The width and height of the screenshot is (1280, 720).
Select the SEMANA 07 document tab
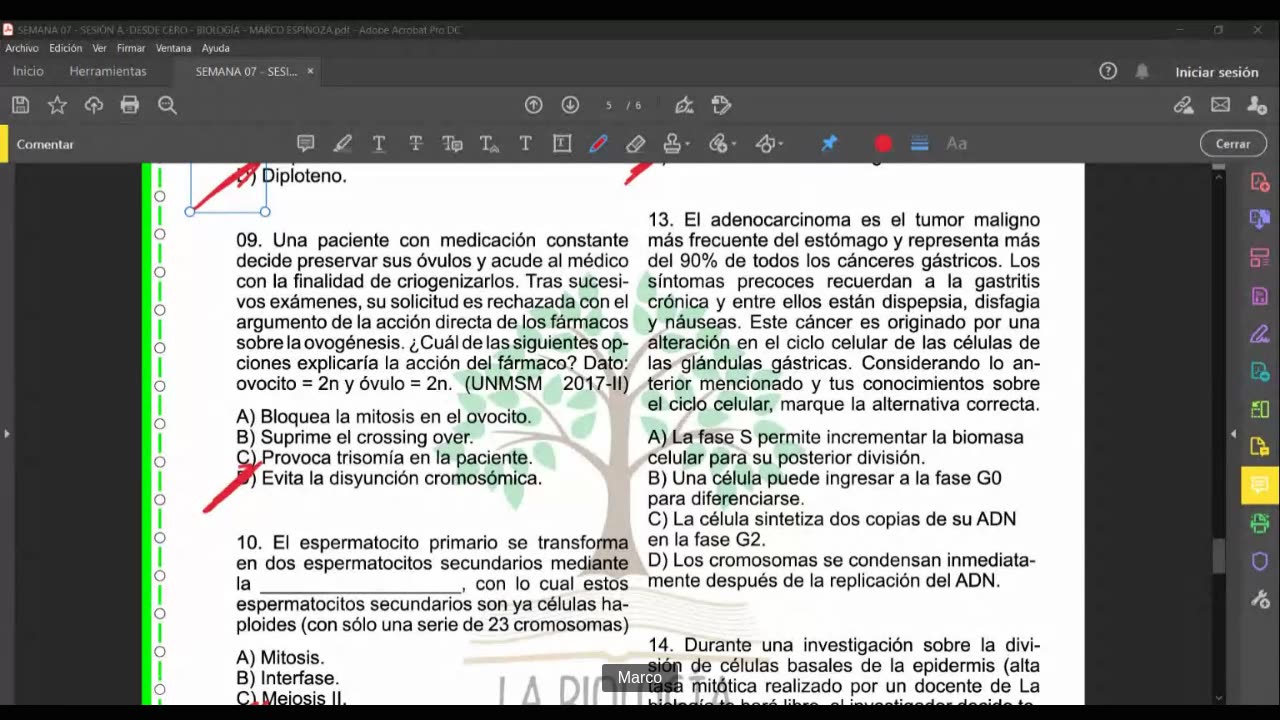(246, 72)
